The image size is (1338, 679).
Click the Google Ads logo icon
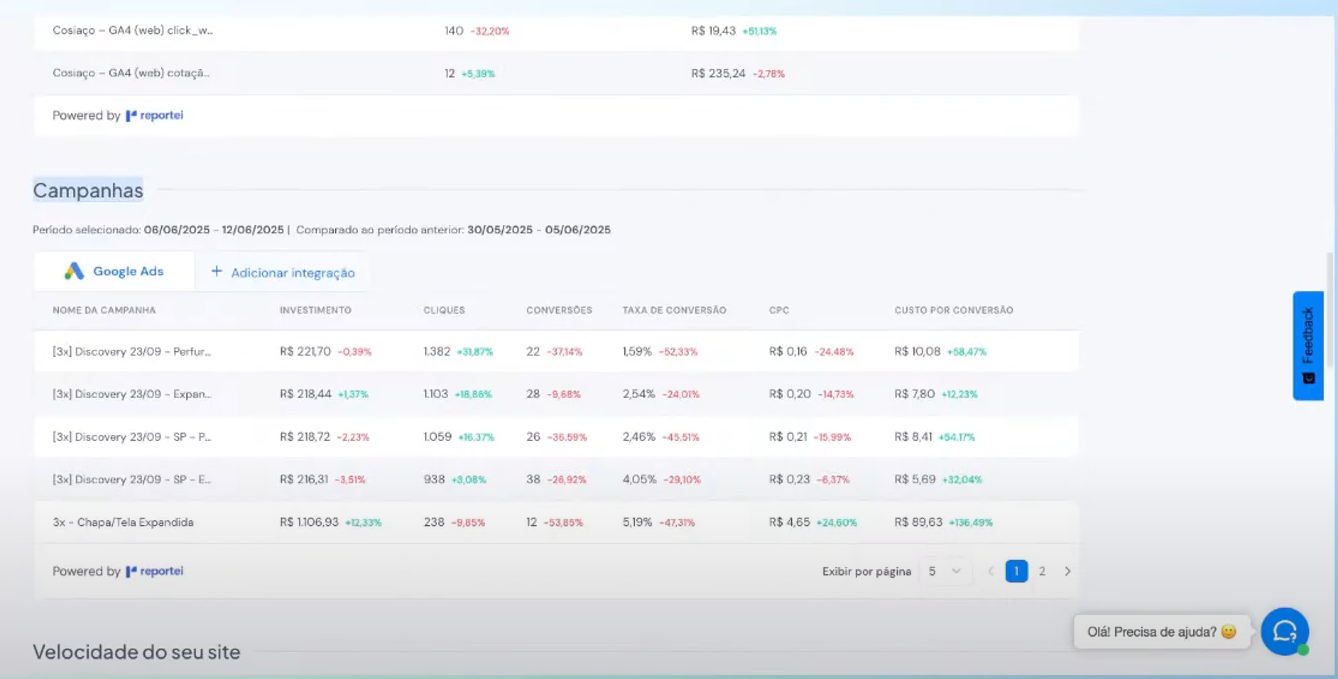click(74, 271)
